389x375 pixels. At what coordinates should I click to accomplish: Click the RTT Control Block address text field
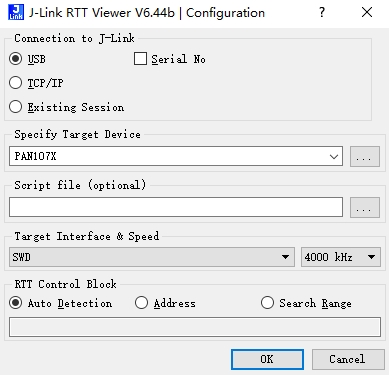195,327
